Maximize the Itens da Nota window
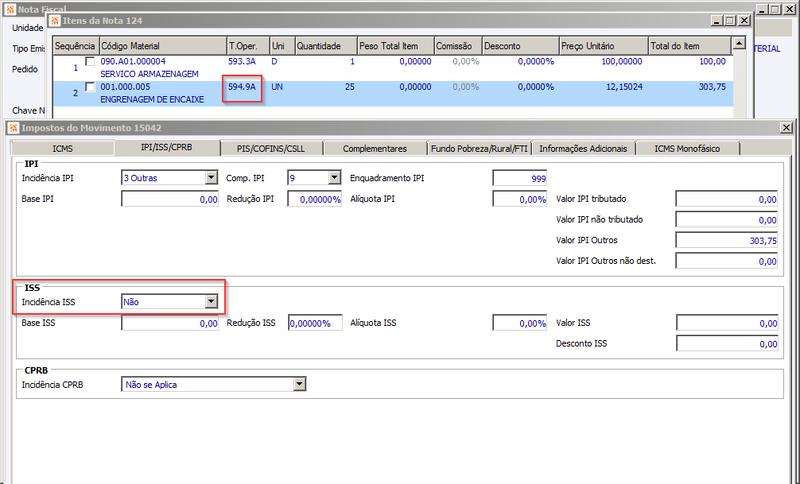This screenshot has height=484, width=800. (731, 20)
